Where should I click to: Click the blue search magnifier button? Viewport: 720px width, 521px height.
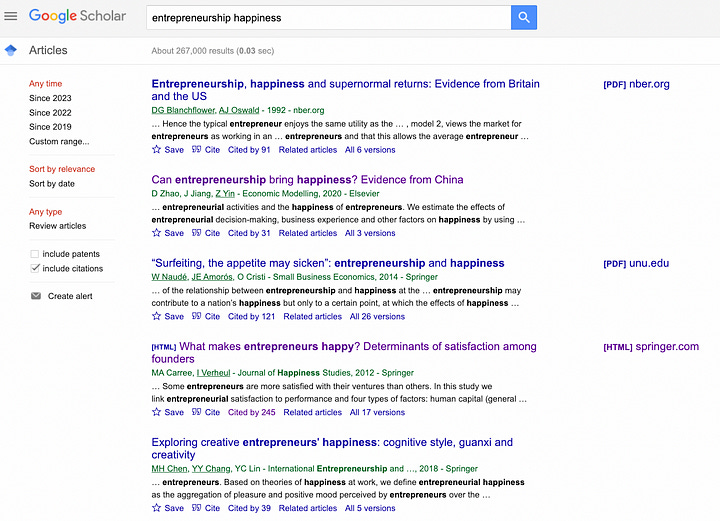523,17
